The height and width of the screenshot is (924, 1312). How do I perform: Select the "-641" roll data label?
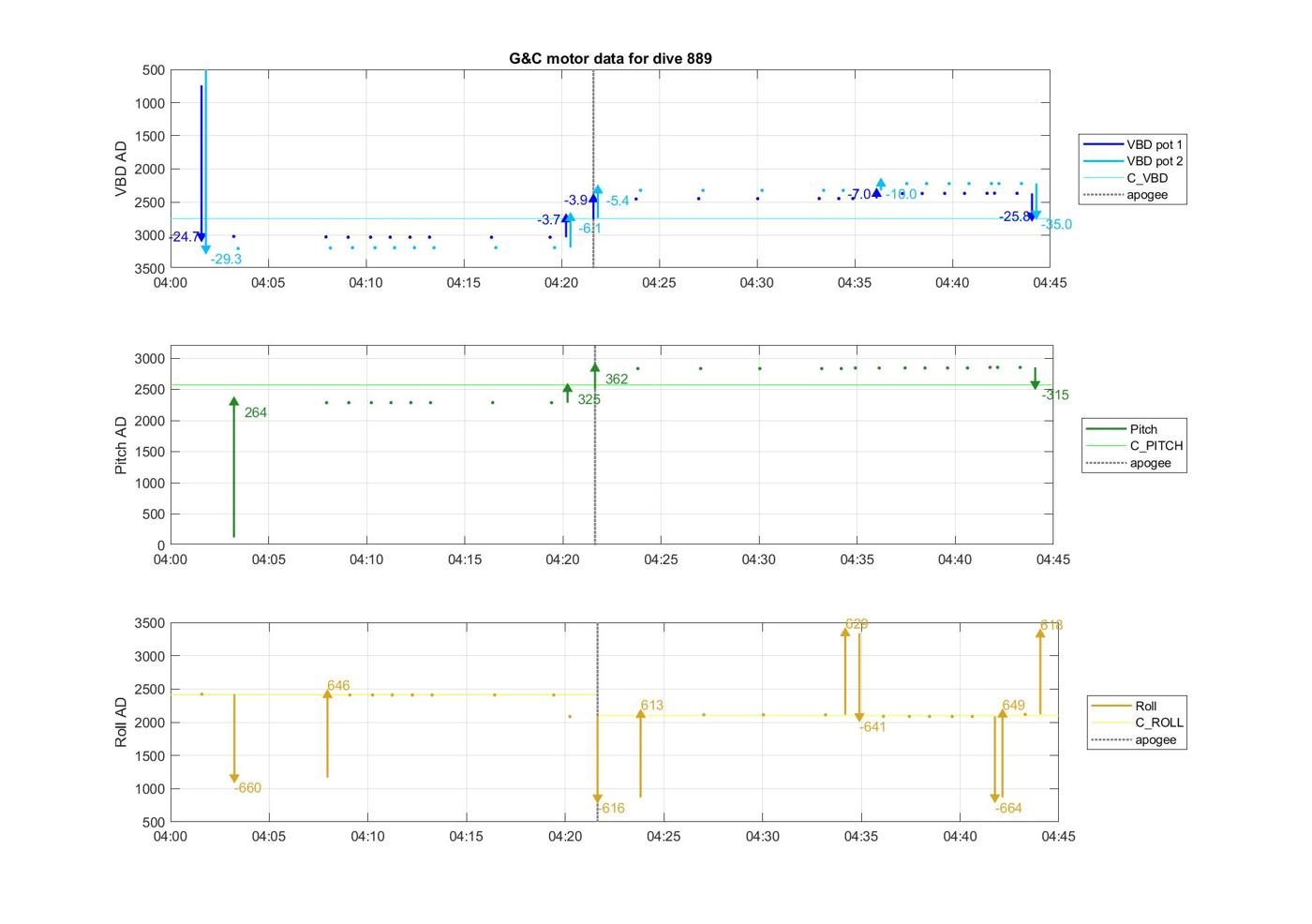(872, 727)
